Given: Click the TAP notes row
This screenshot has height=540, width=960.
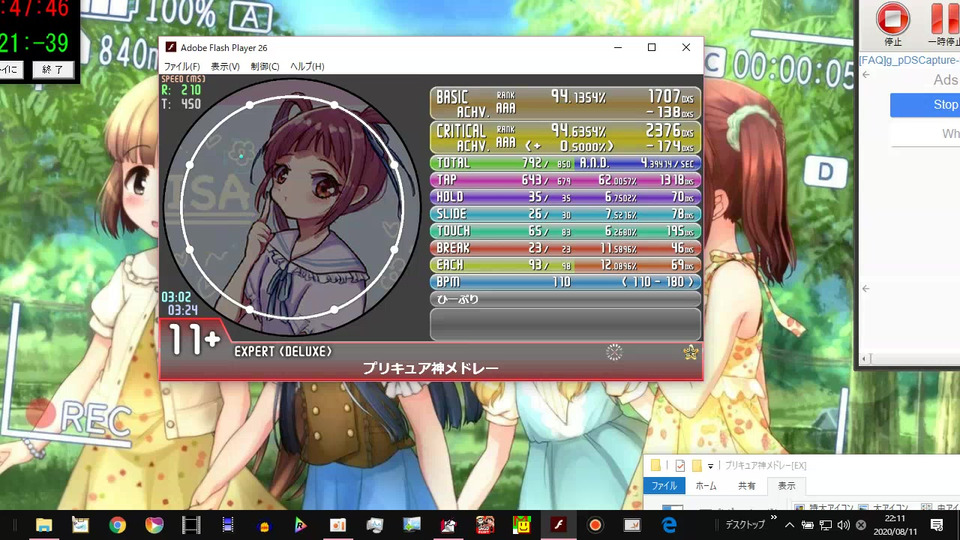Looking at the screenshot, I should (565, 180).
